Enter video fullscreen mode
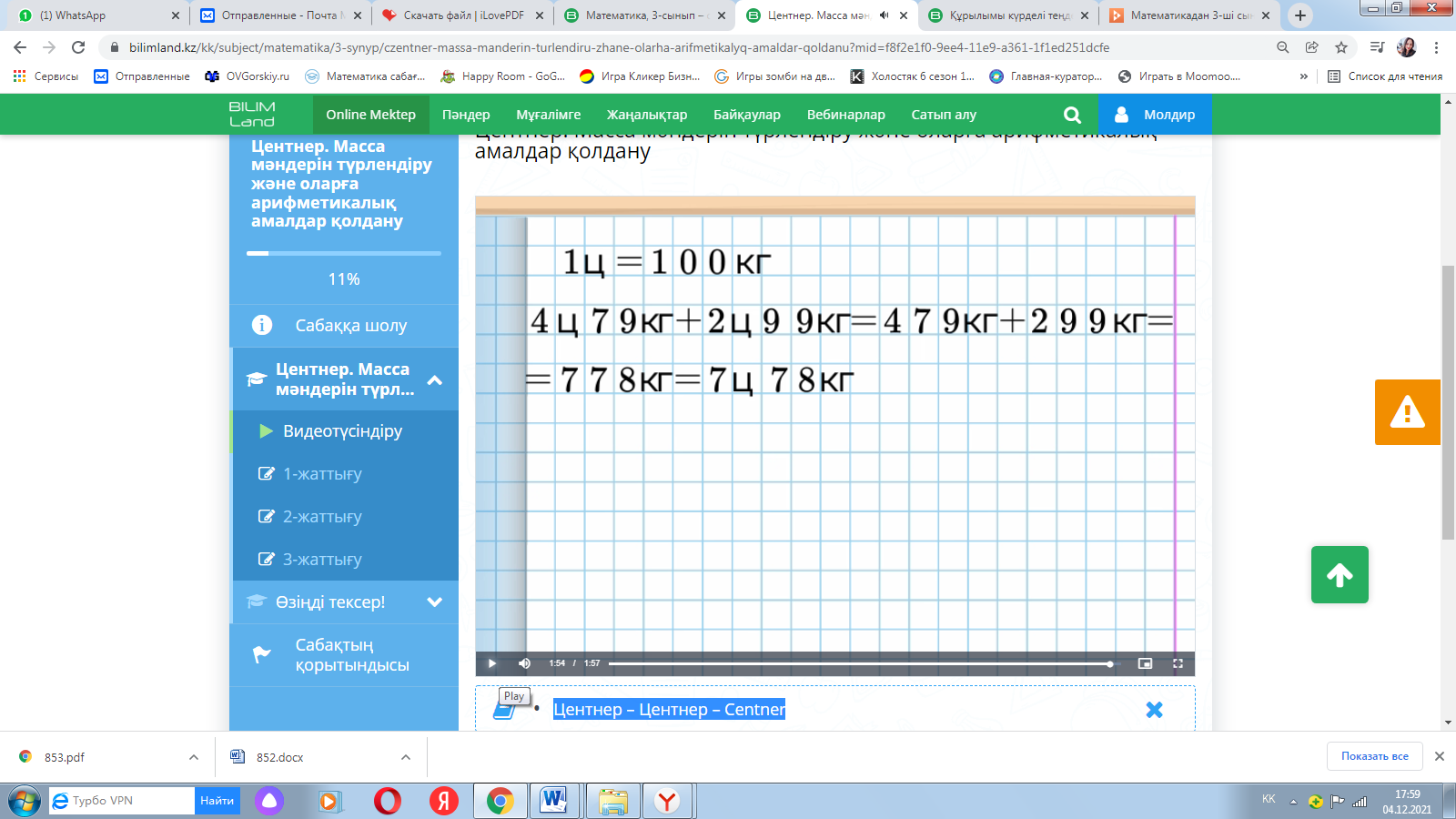This screenshot has width=1456, height=819. (1178, 663)
